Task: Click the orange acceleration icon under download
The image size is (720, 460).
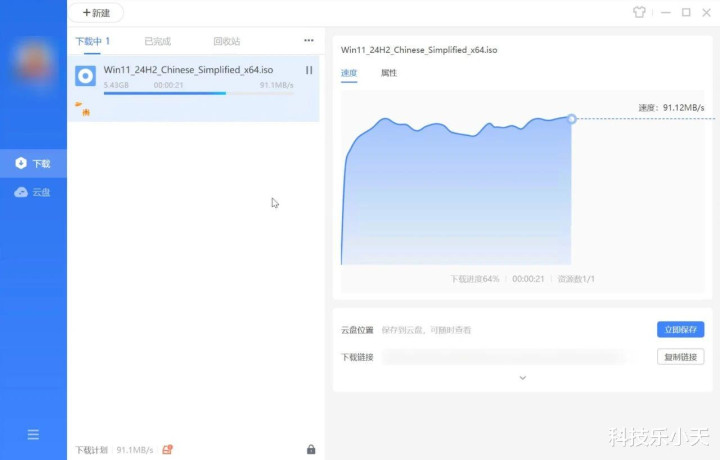Action: click(83, 108)
